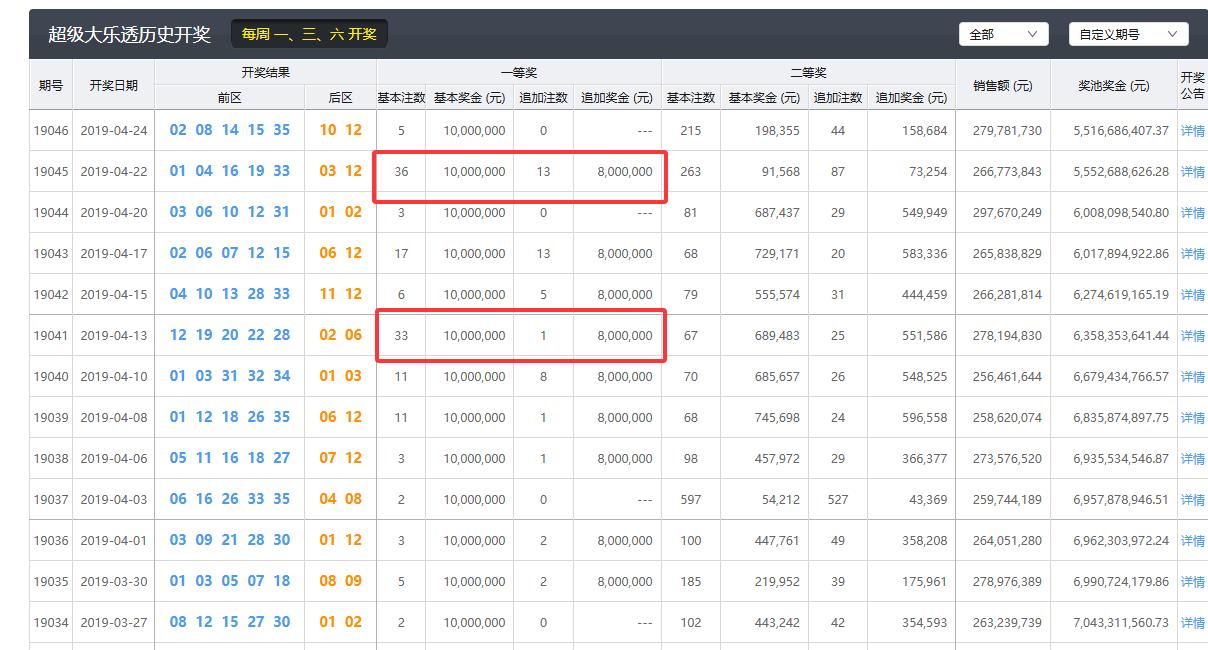Open 详情 link for draw 19037
1208x650 pixels.
[1192, 500]
